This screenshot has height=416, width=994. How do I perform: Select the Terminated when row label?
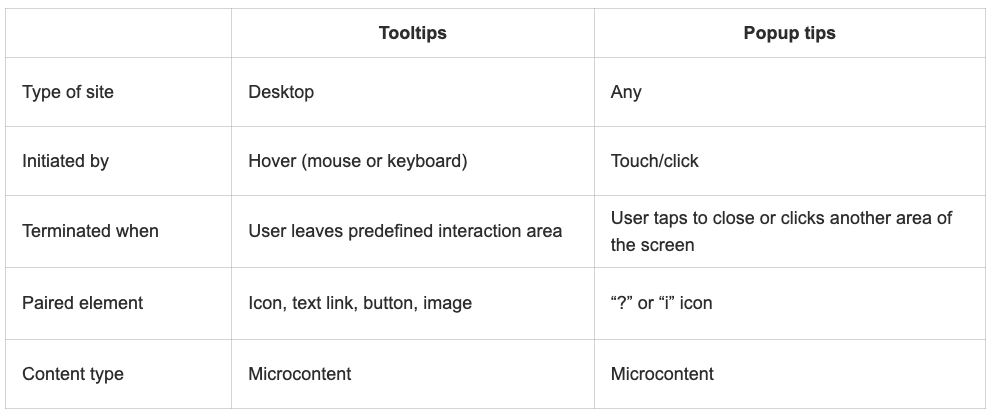90,231
